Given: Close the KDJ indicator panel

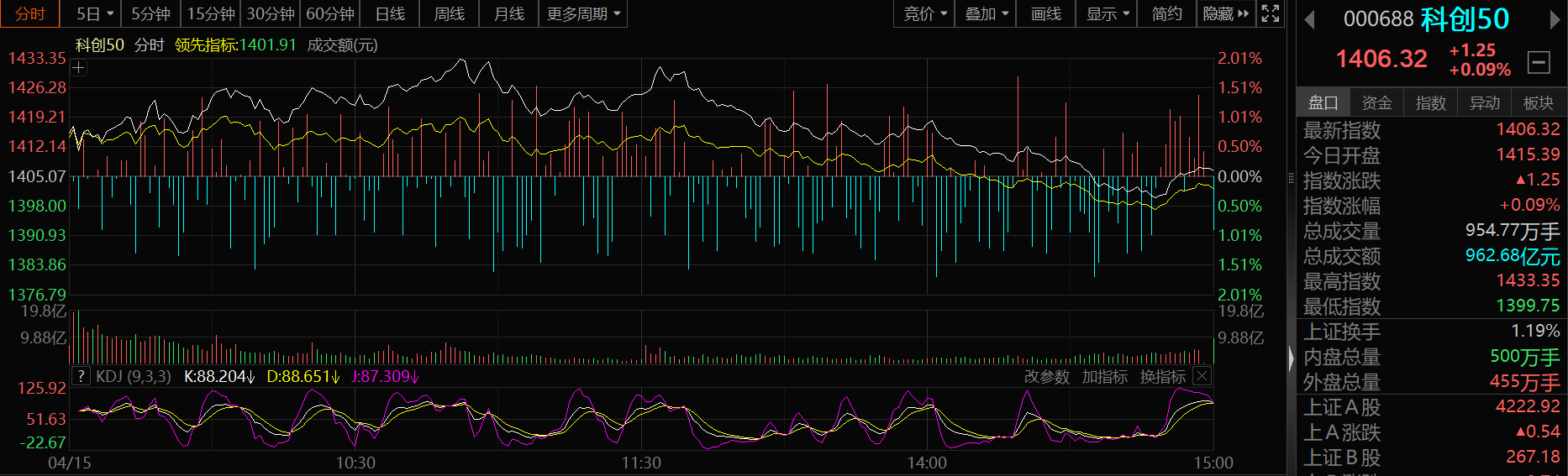Looking at the screenshot, I should click(x=1202, y=376).
